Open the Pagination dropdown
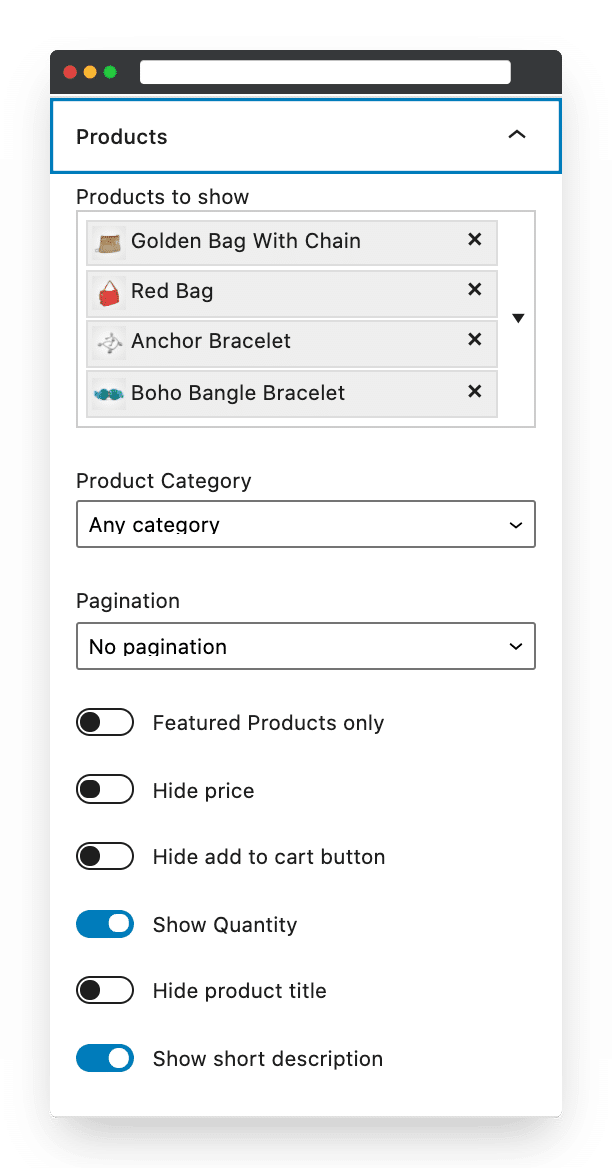Viewport: 612px width, 1168px height. (306, 646)
